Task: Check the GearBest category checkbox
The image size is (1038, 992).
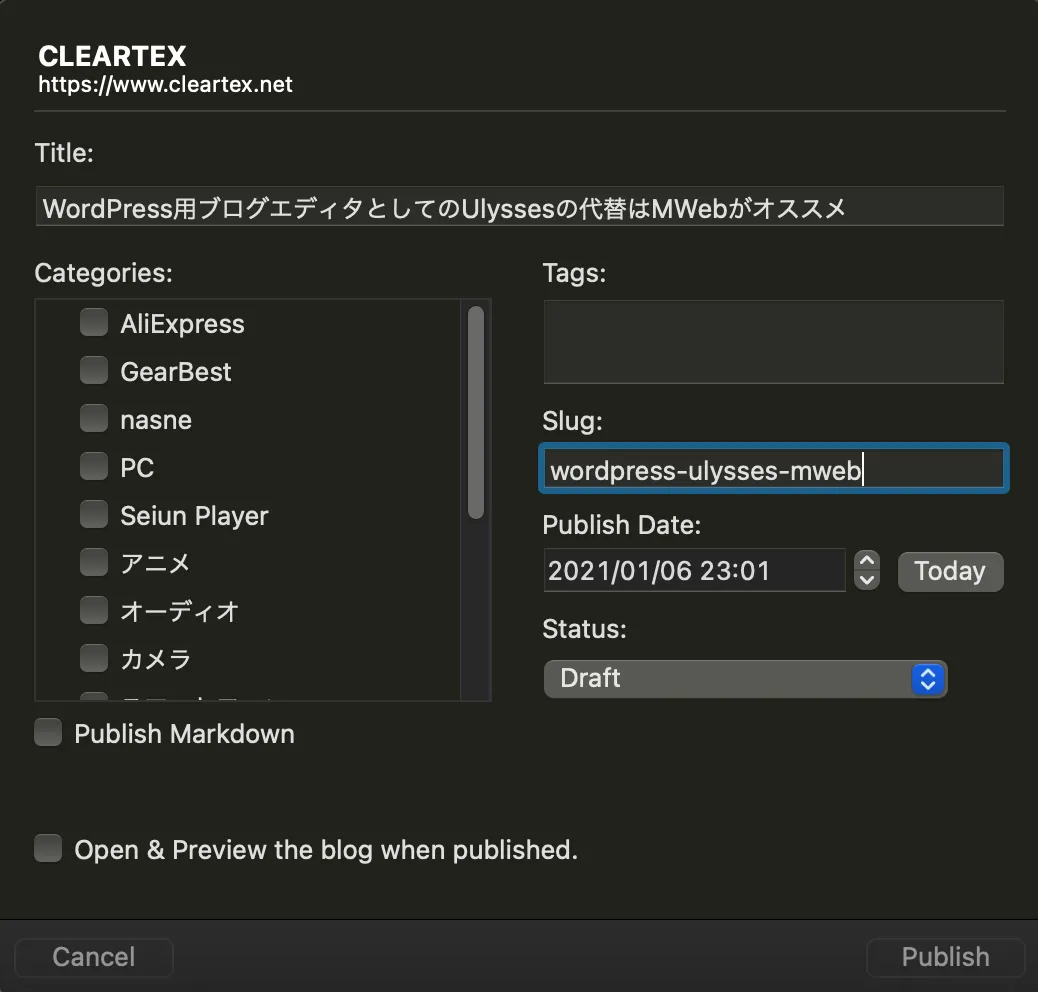Action: [93, 370]
